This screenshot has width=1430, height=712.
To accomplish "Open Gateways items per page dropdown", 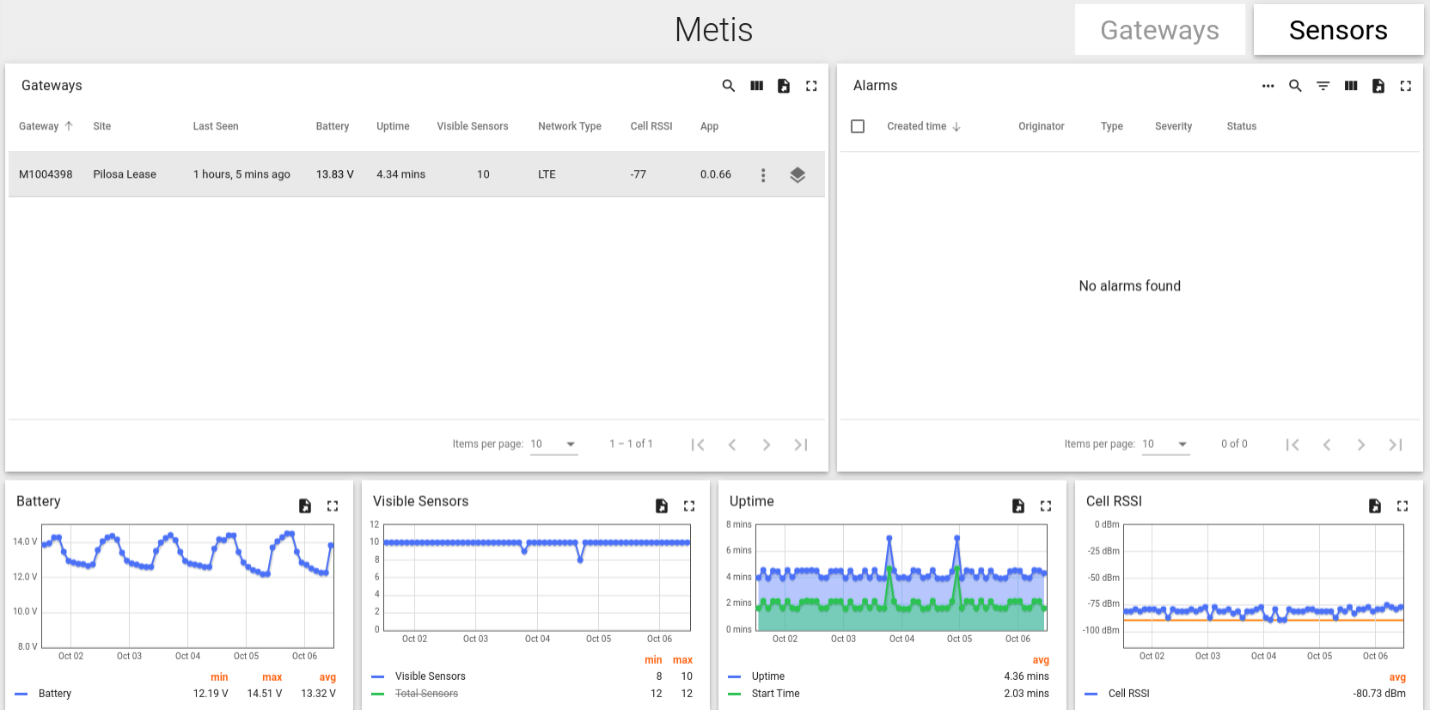I will tap(554, 444).
